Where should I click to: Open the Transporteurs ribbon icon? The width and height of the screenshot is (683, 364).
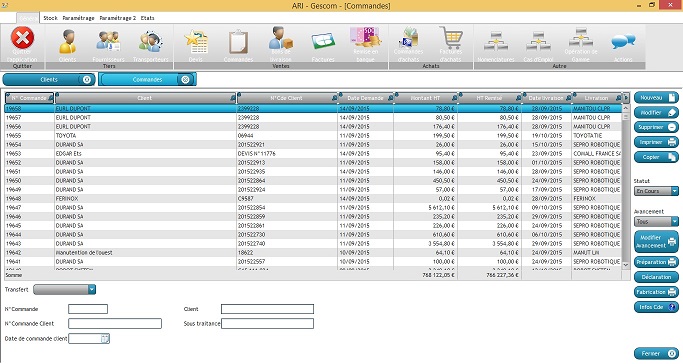[x=150, y=42]
